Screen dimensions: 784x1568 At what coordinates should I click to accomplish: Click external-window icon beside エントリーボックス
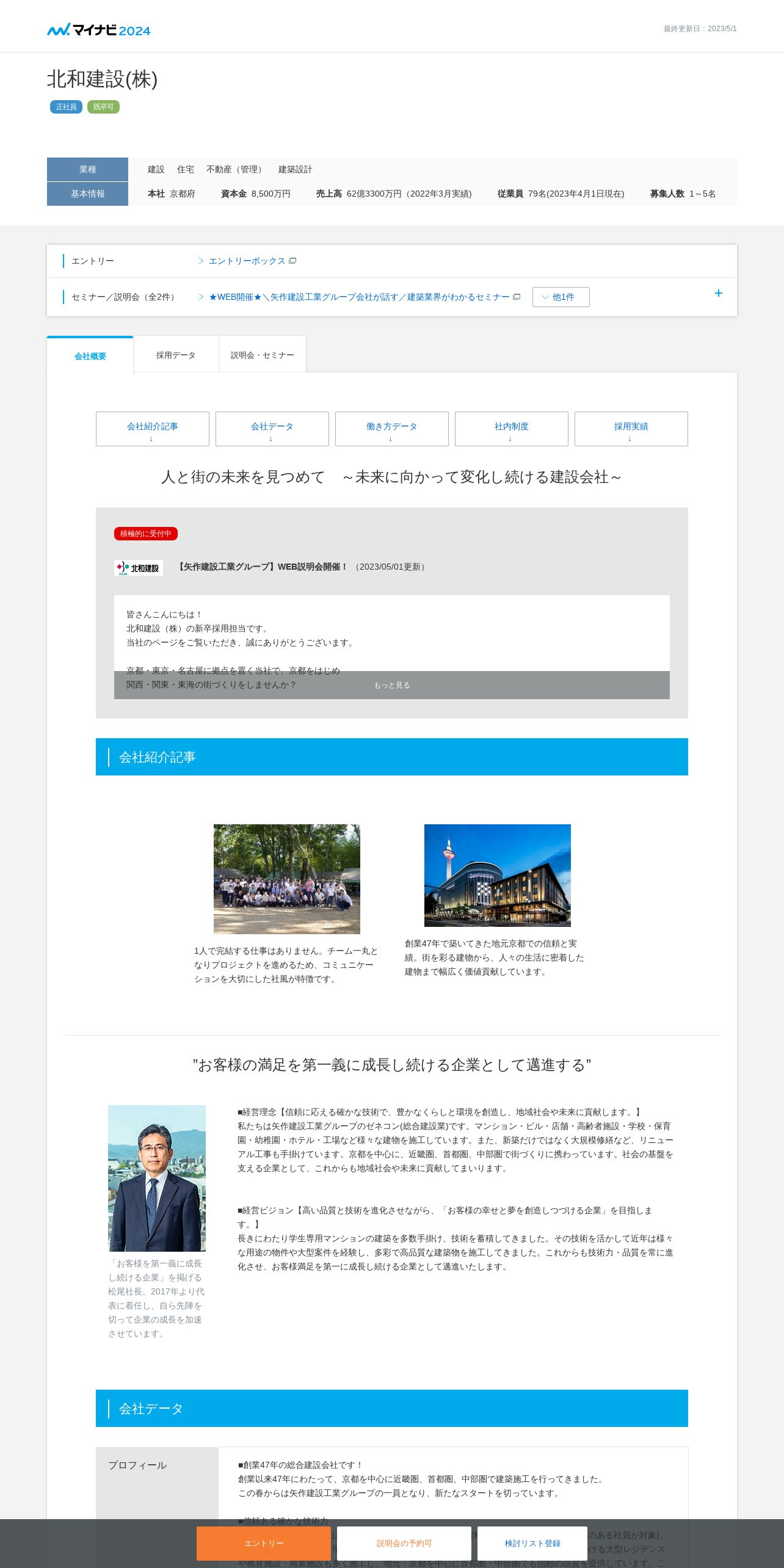pyautogui.click(x=292, y=261)
